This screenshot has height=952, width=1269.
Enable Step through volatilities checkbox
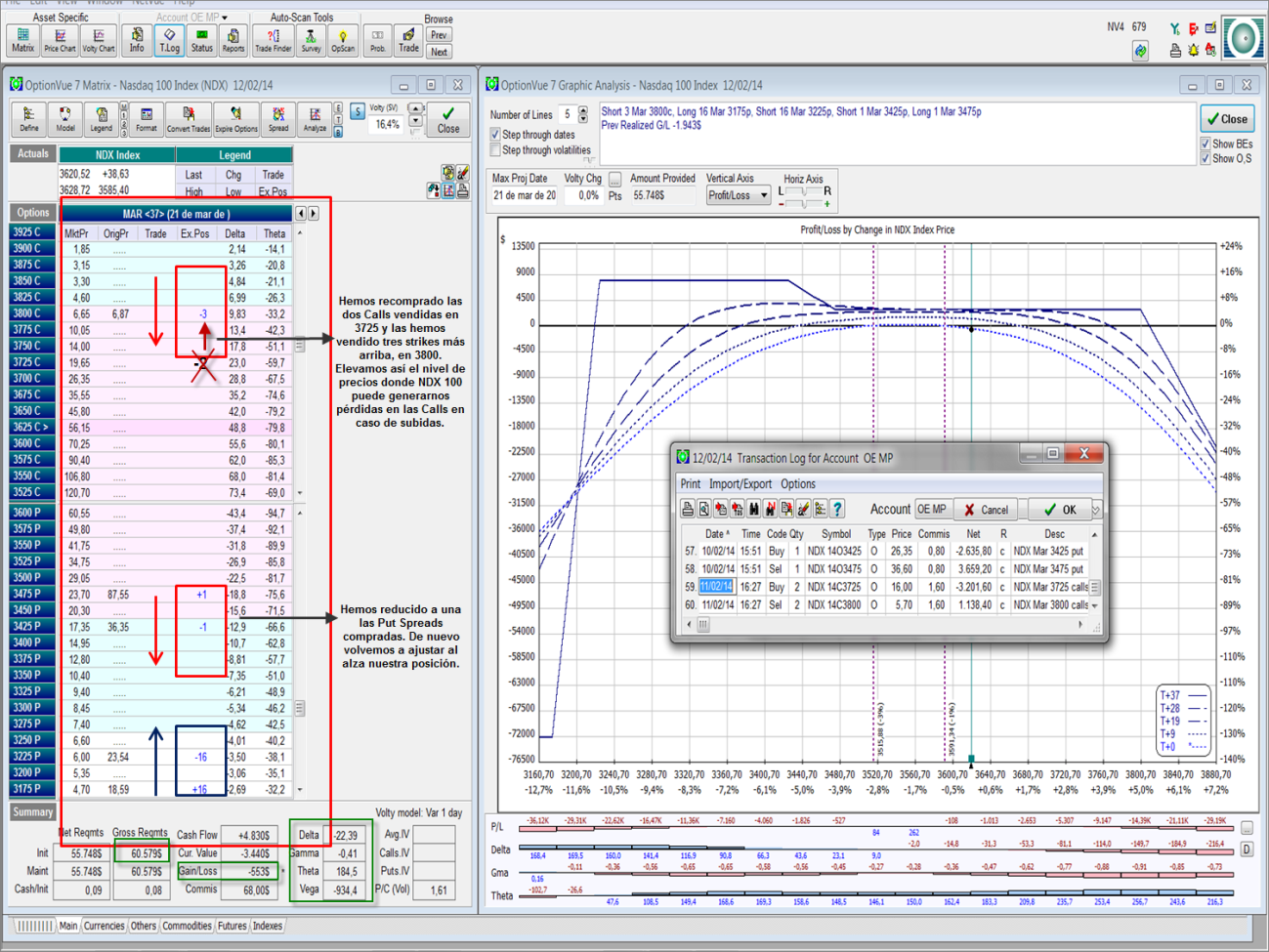pos(496,150)
